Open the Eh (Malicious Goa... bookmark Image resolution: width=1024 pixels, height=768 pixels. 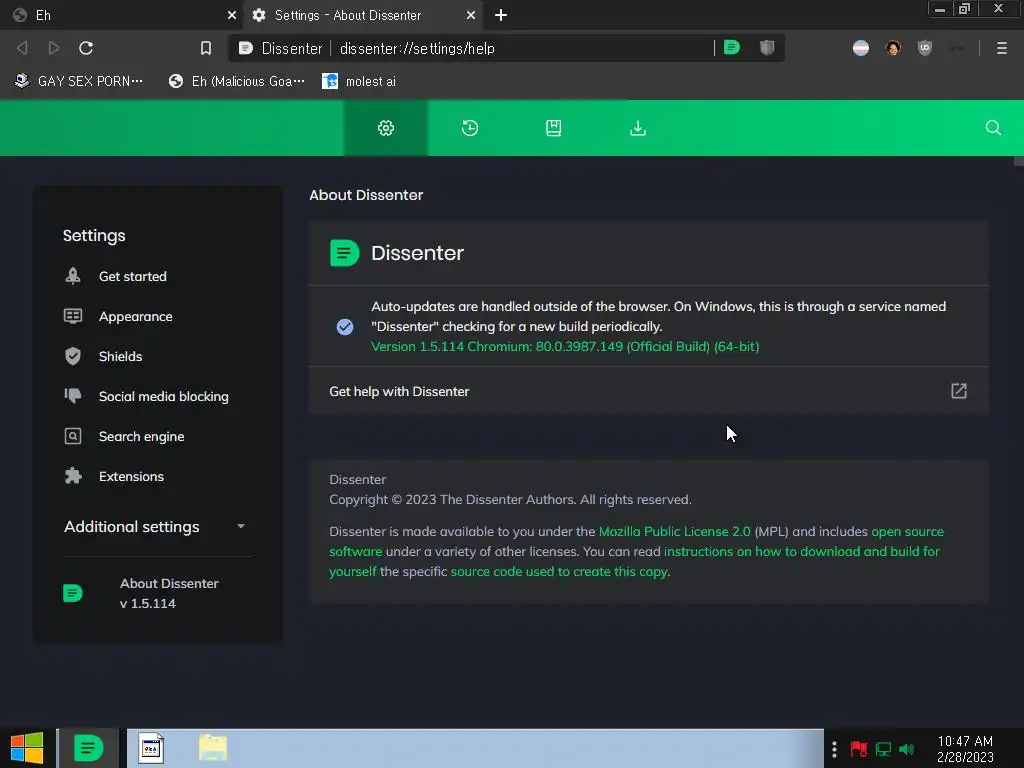[x=236, y=81]
